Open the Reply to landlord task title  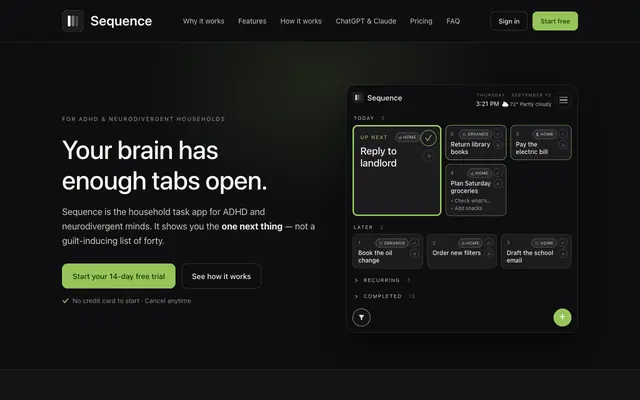click(378, 157)
